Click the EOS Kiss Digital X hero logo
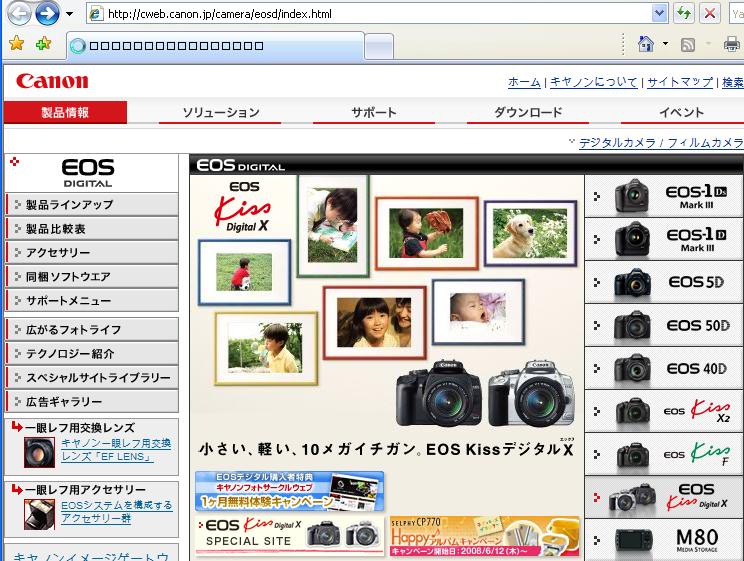The height and width of the screenshot is (561, 744). (243, 207)
